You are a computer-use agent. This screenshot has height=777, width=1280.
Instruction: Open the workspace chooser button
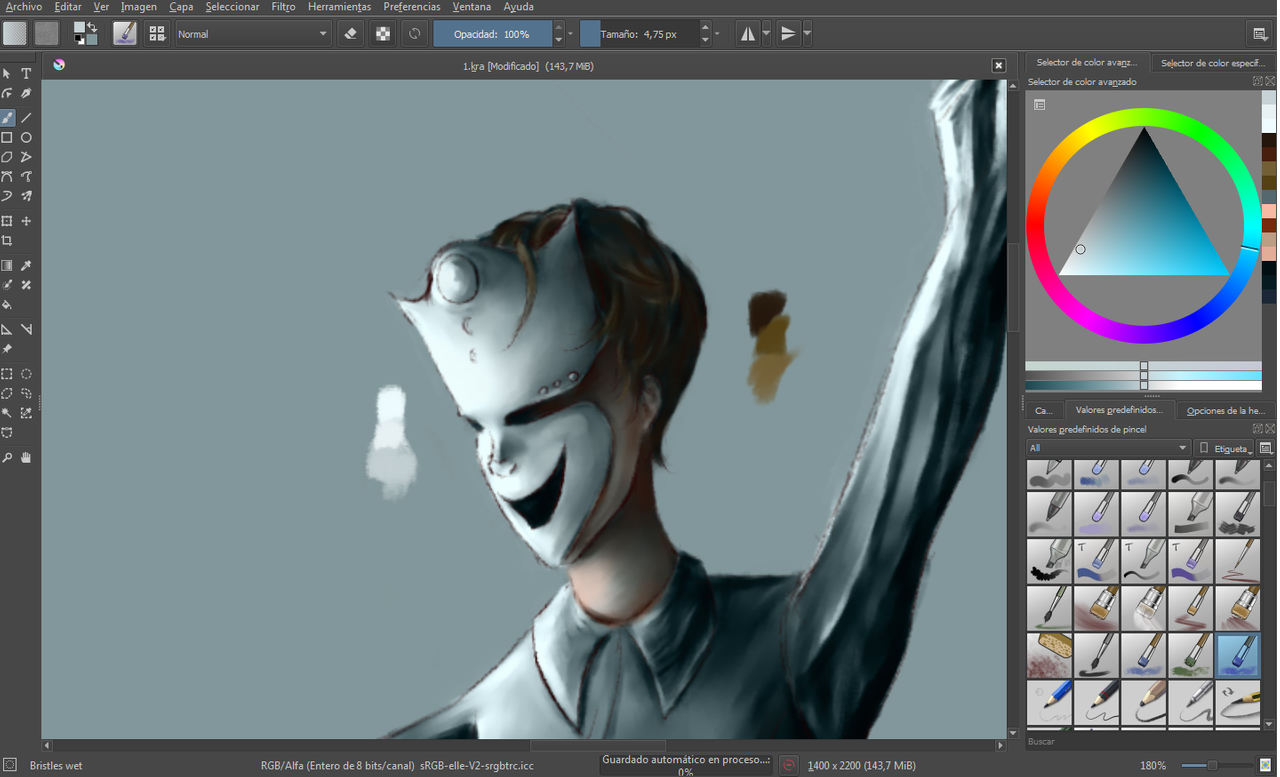click(x=1260, y=33)
